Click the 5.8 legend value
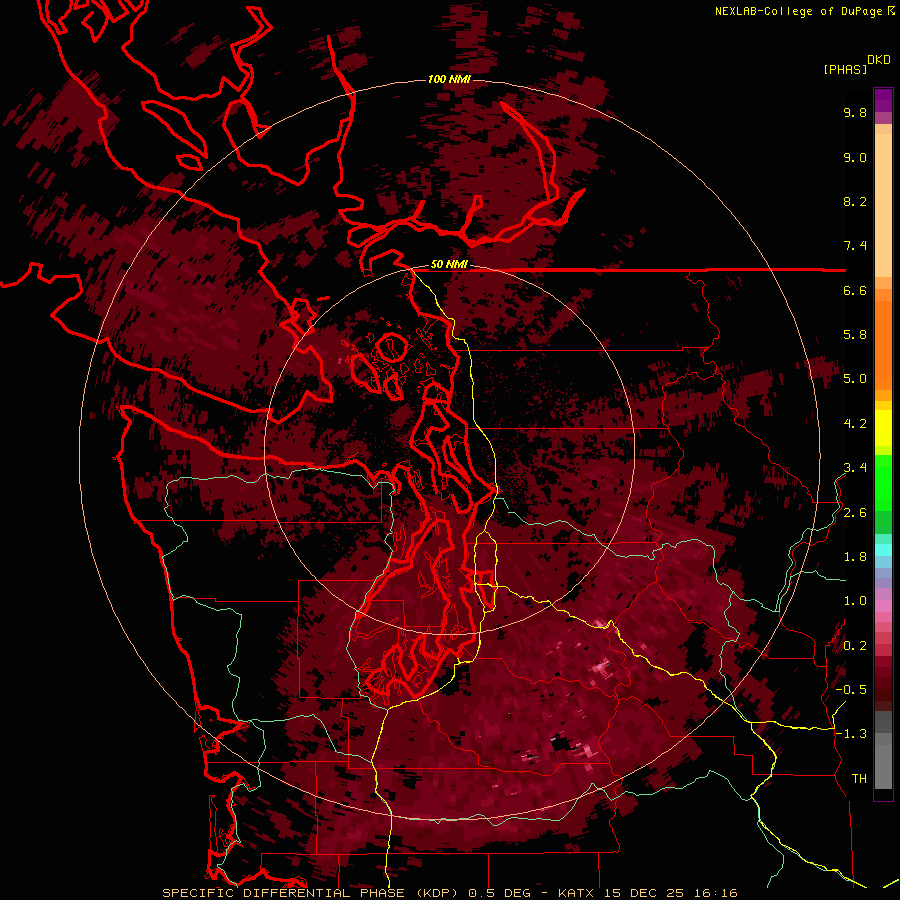Screen dimensions: 900x900 tap(855, 335)
